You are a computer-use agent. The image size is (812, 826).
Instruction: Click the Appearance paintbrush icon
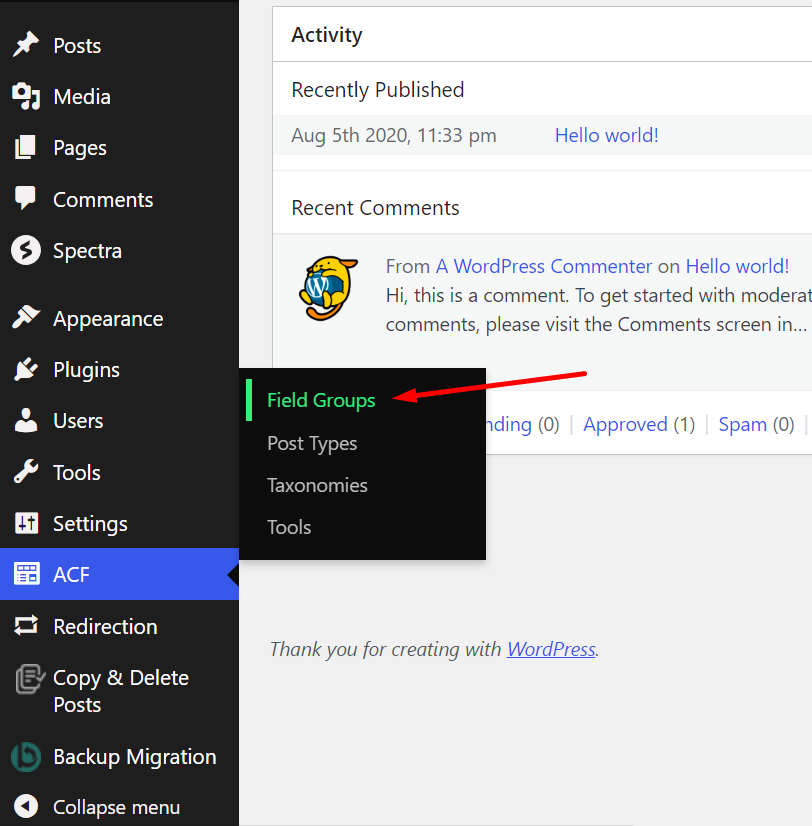tap(25, 319)
